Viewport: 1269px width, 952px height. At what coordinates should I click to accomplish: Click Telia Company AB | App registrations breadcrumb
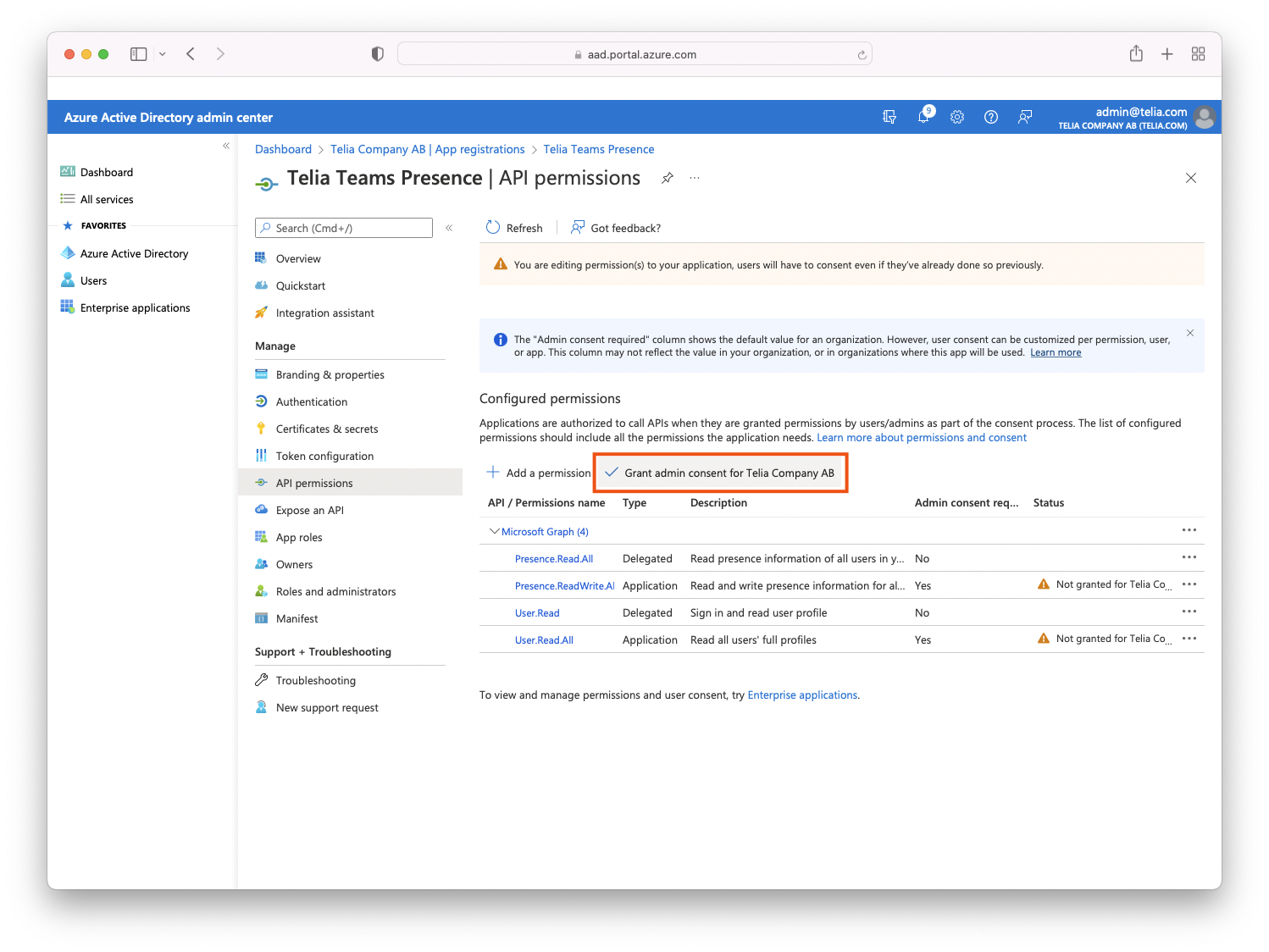click(x=427, y=149)
